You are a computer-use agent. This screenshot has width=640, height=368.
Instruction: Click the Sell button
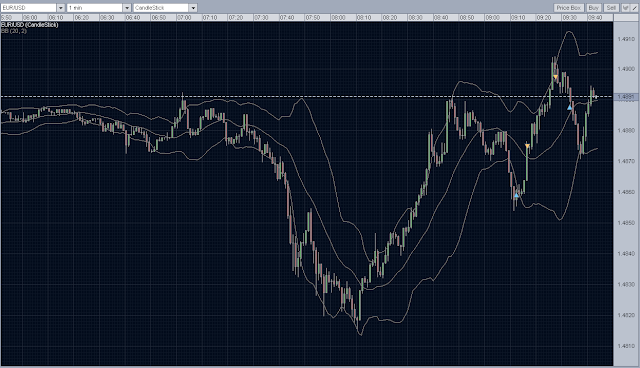(611, 8)
